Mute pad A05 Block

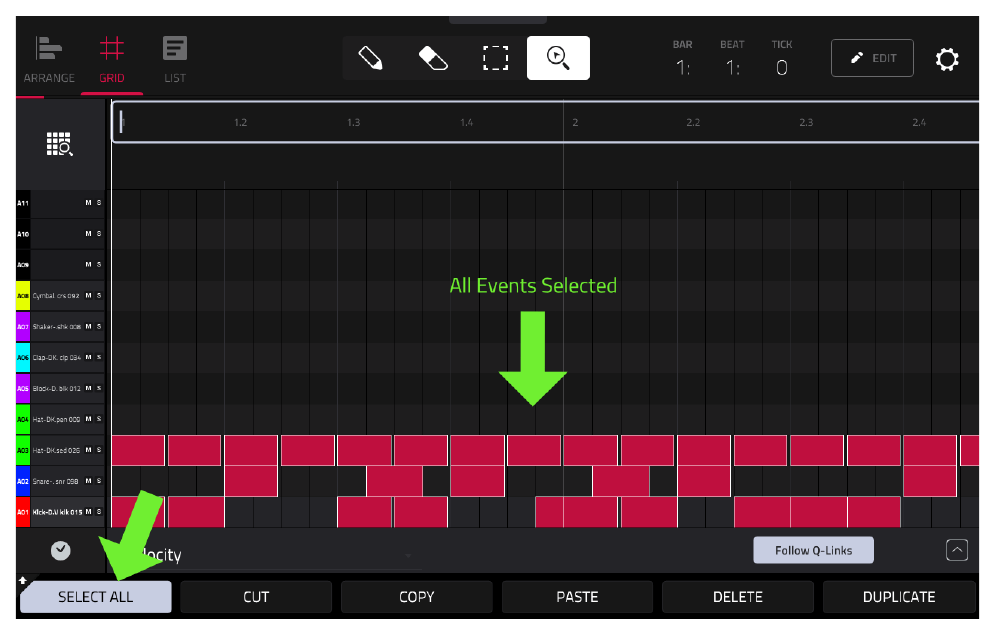pyautogui.click(x=88, y=388)
